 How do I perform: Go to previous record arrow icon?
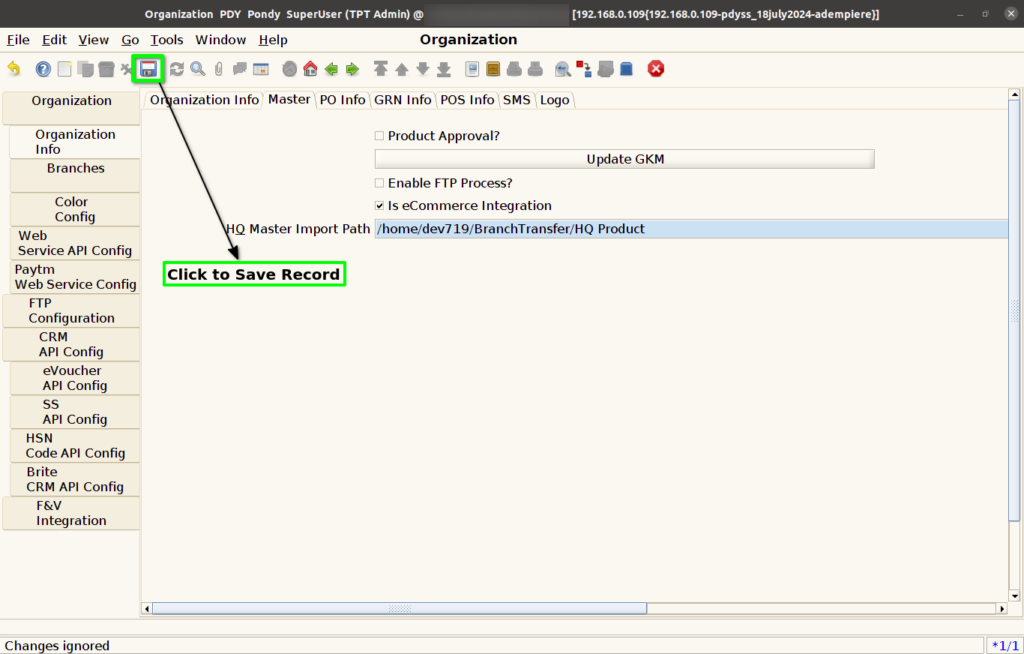tap(402, 69)
